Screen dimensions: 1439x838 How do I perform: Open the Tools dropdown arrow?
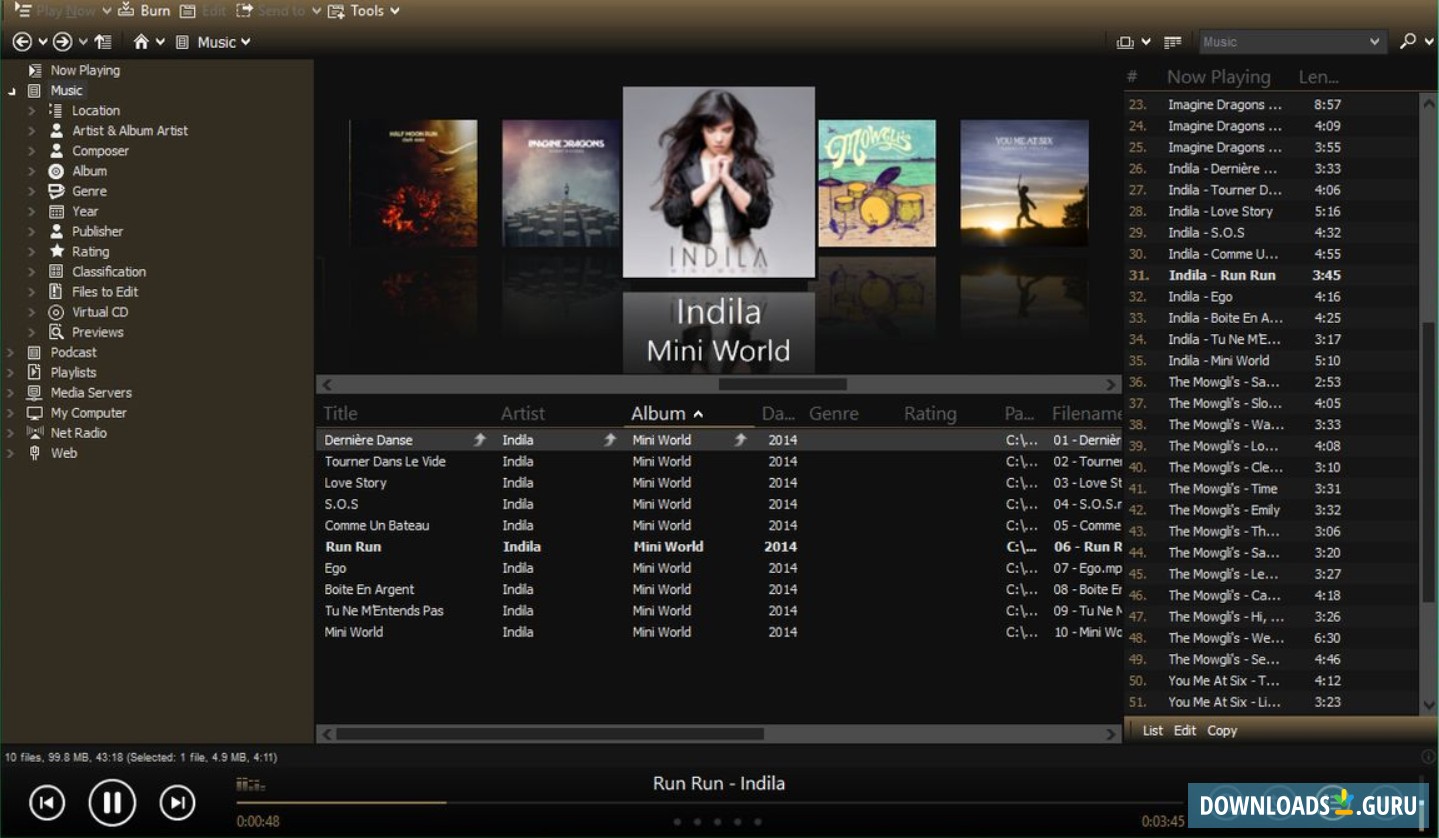[395, 11]
